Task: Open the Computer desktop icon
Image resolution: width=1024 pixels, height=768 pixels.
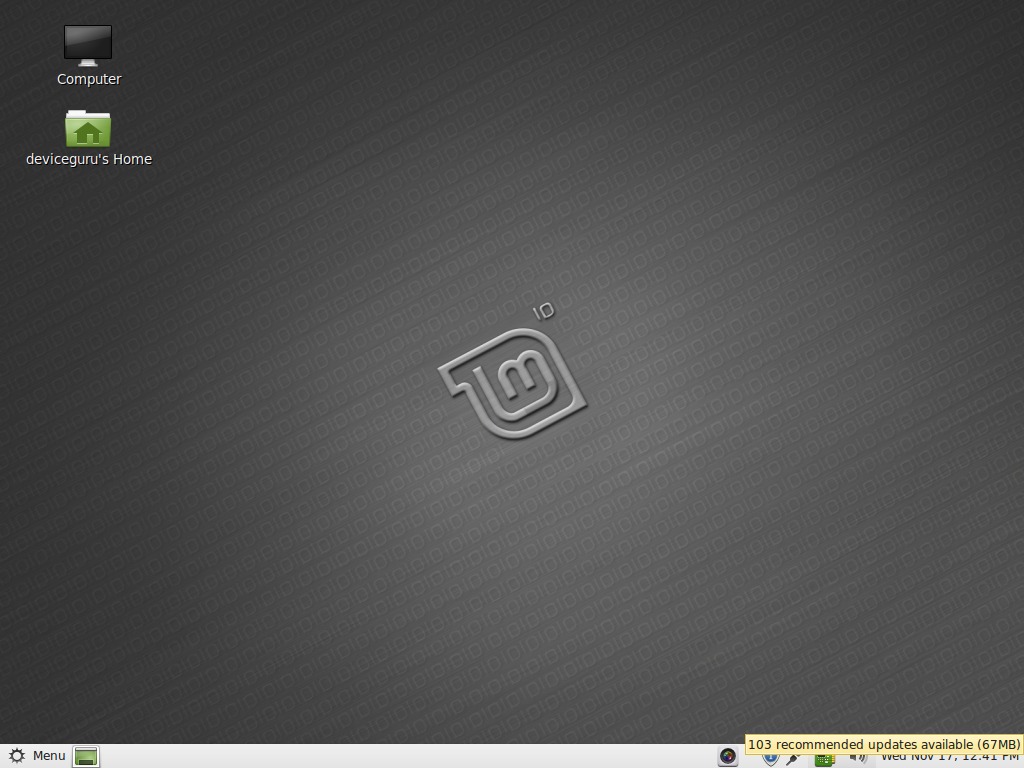Action: point(88,46)
